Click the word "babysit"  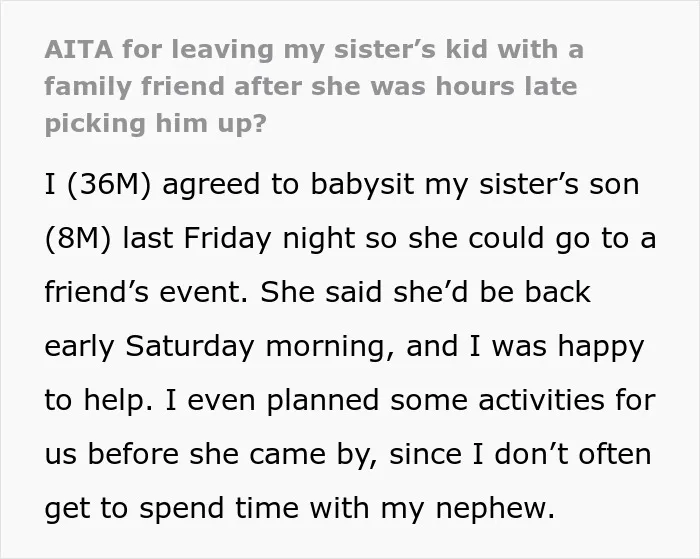pyautogui.click(x=362, y=184)
